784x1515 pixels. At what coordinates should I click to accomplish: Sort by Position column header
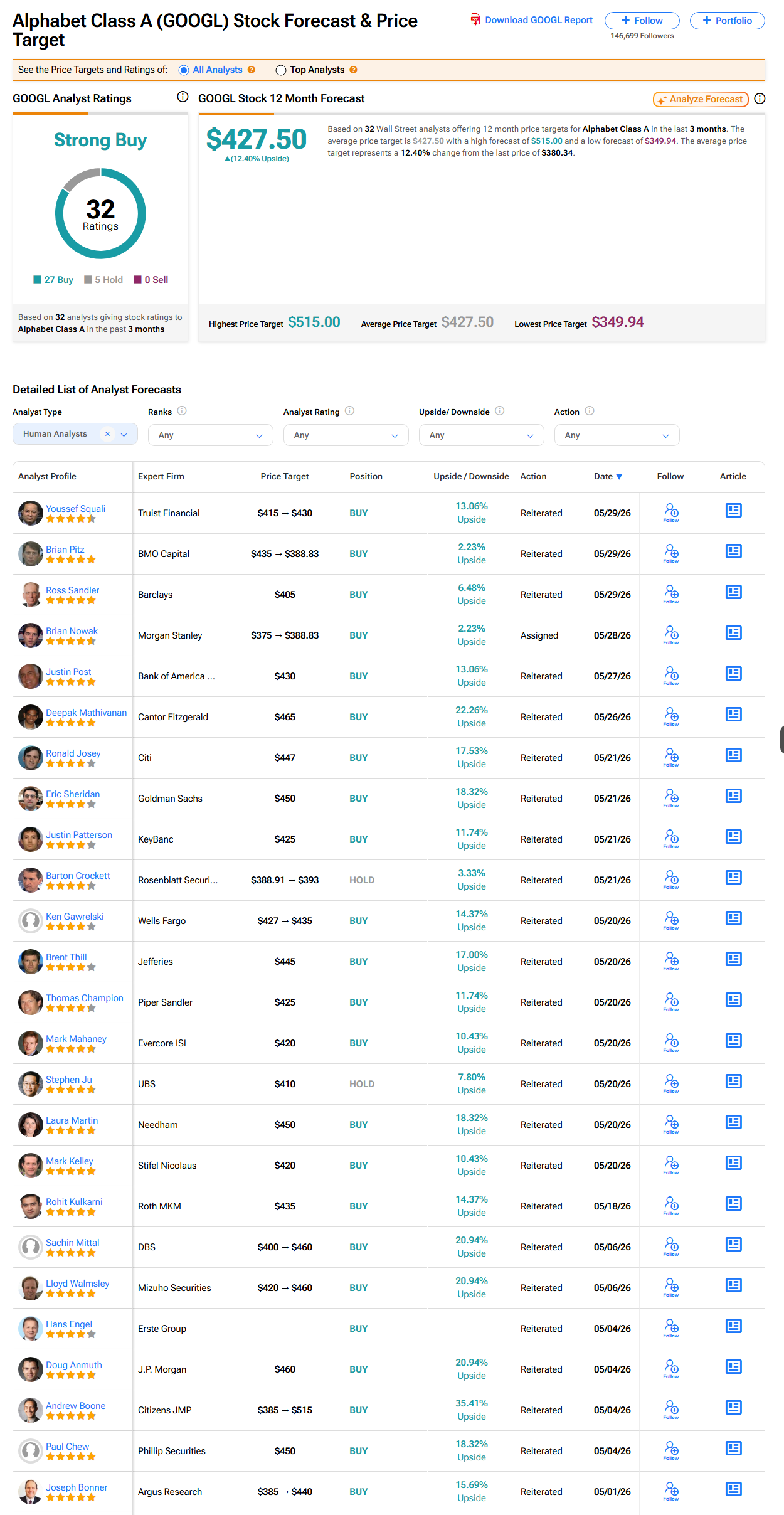click(366, 476)
